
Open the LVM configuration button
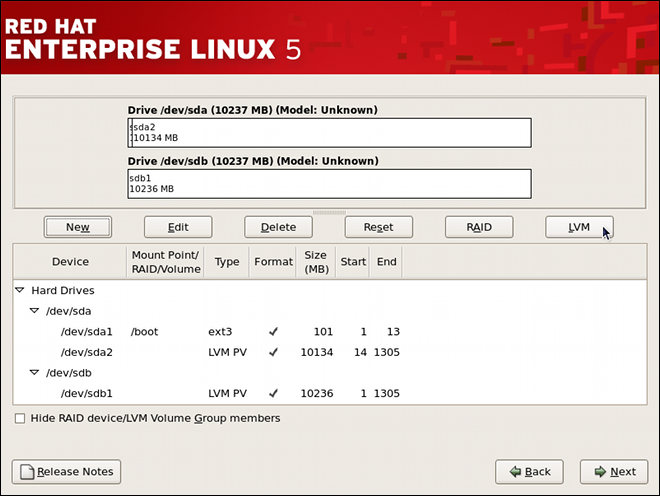(x=579, y=227)
